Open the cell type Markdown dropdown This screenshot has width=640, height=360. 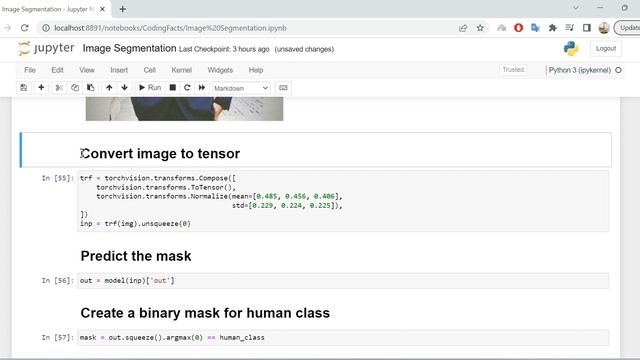pyautogui.click(x=241, y=88)
